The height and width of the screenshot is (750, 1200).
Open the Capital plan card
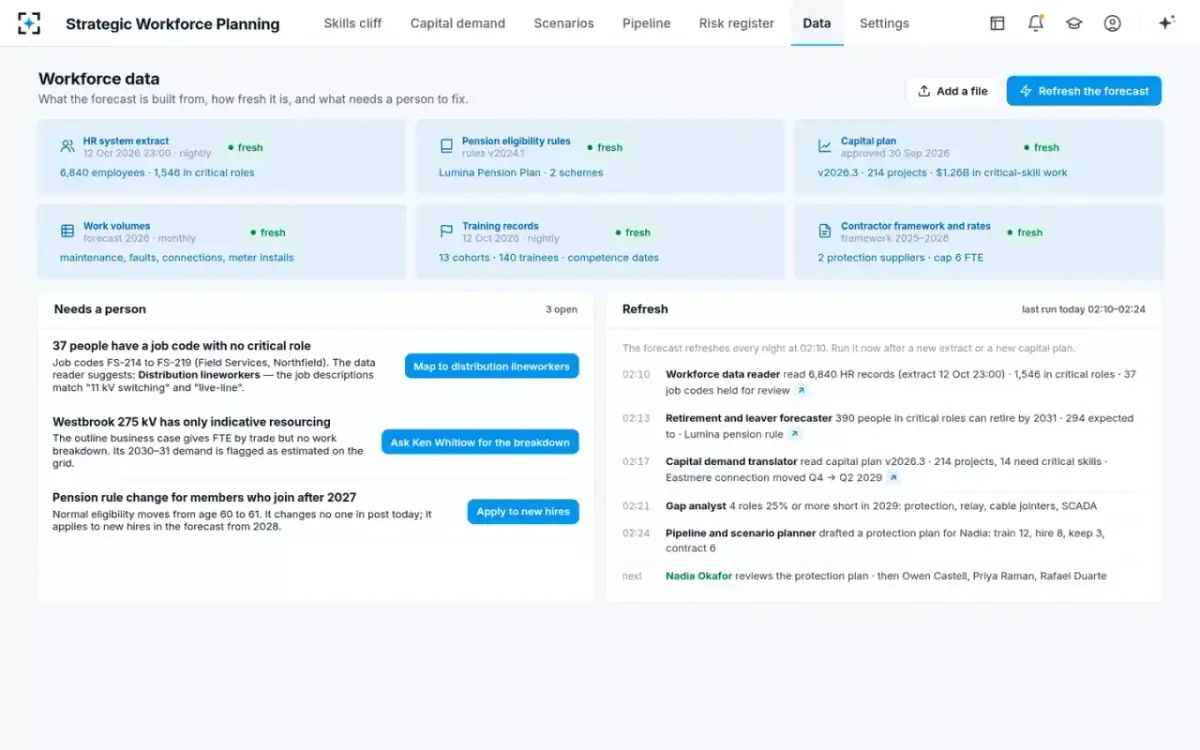coord(979,157)
